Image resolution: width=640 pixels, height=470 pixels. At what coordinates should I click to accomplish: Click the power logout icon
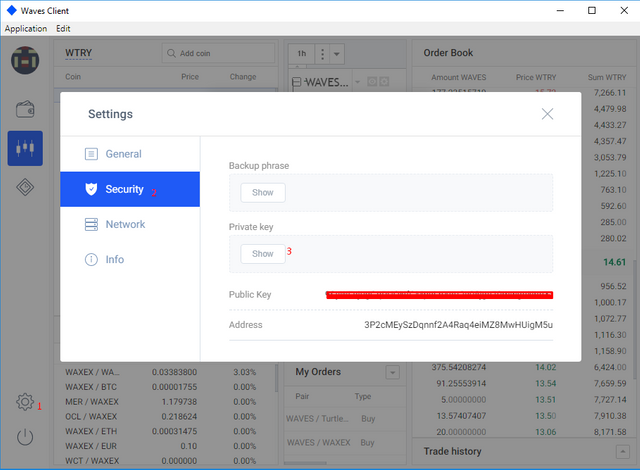25,437
